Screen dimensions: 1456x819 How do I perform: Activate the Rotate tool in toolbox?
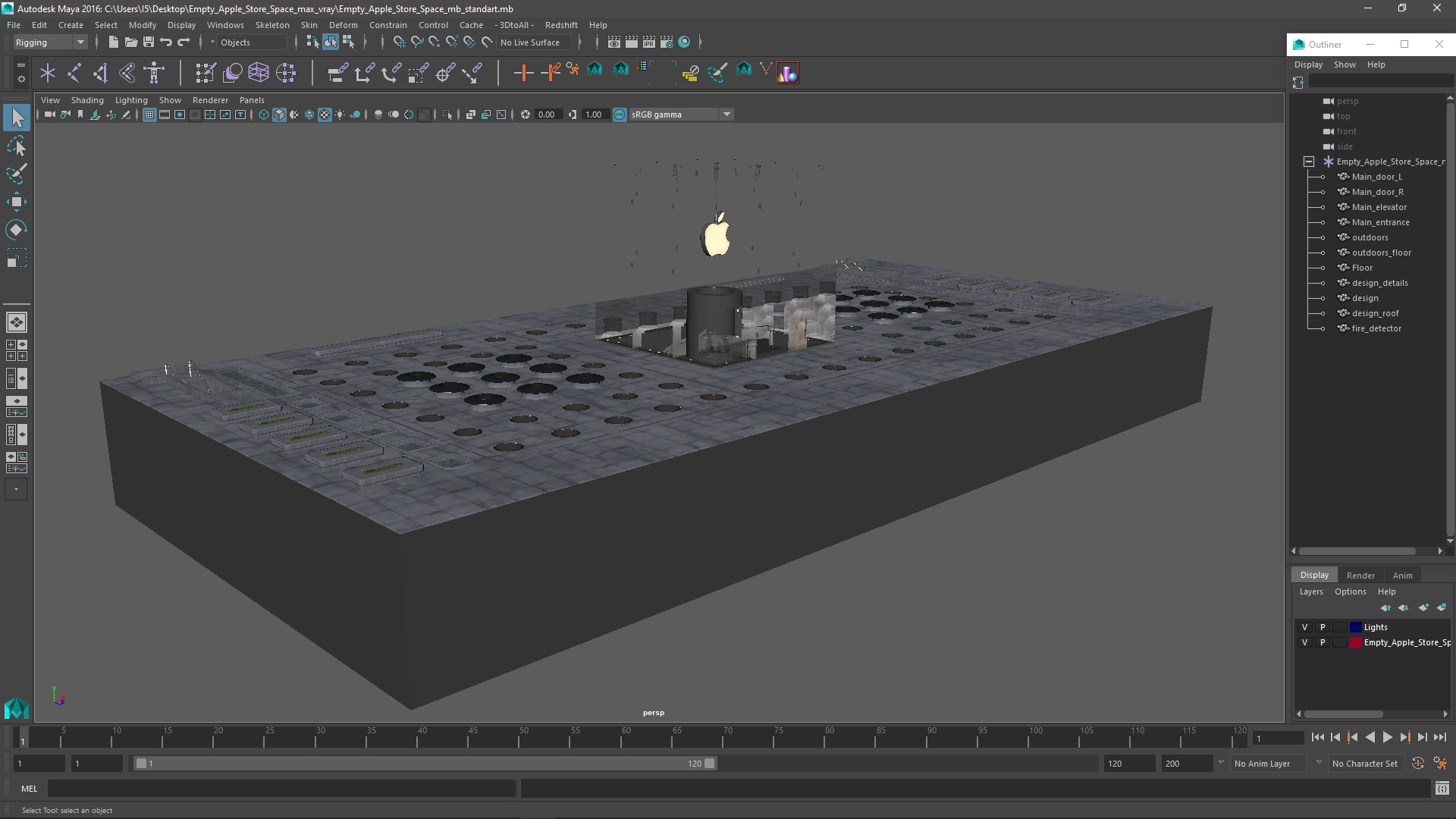coord(17,230)
